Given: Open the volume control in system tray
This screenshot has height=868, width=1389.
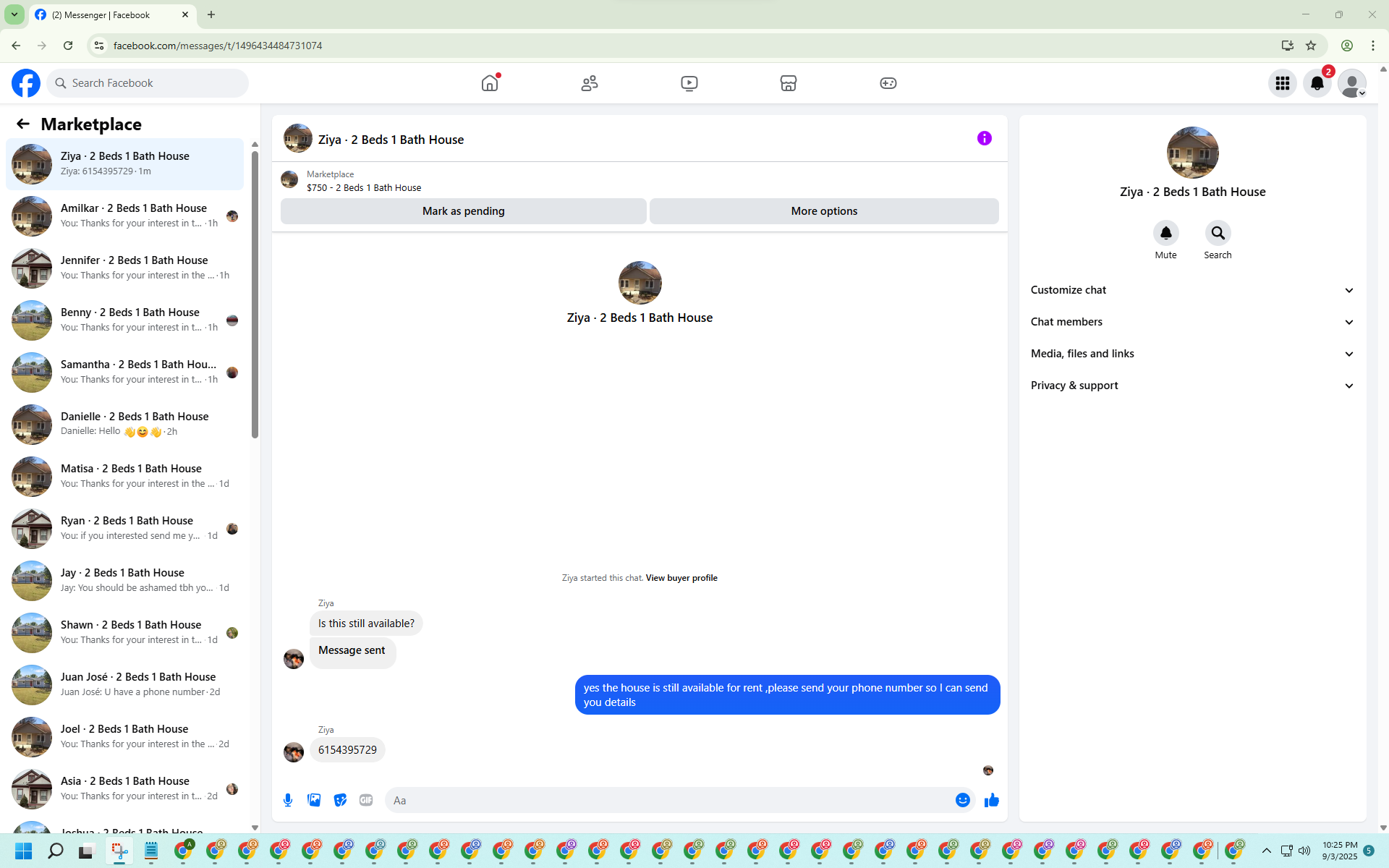Looking at the screenshot, I should click(x=1304, y=851).
